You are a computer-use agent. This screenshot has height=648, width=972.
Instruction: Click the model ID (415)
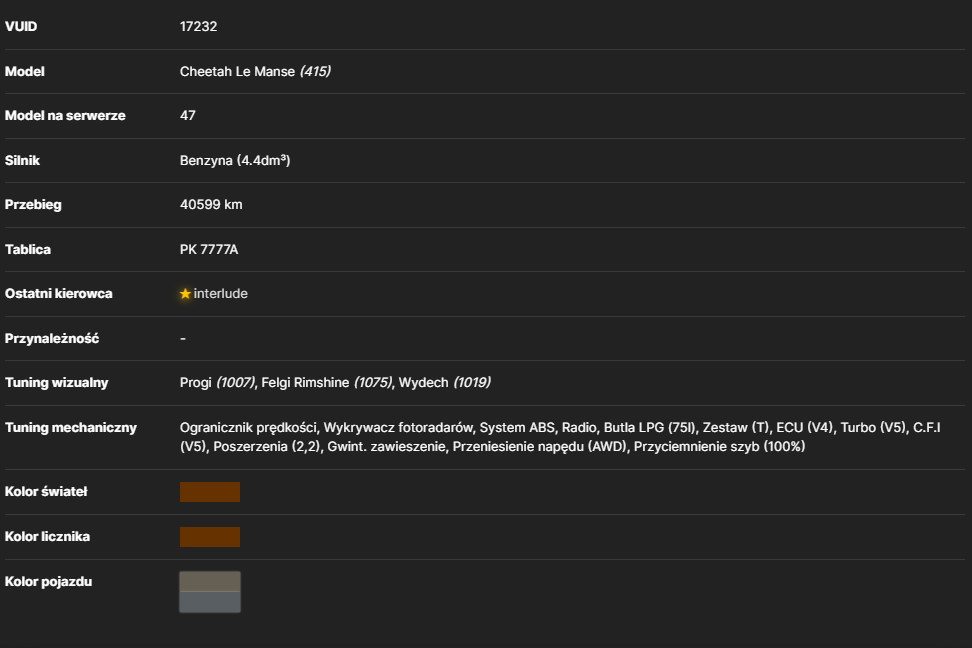click(x=316, y=71)
